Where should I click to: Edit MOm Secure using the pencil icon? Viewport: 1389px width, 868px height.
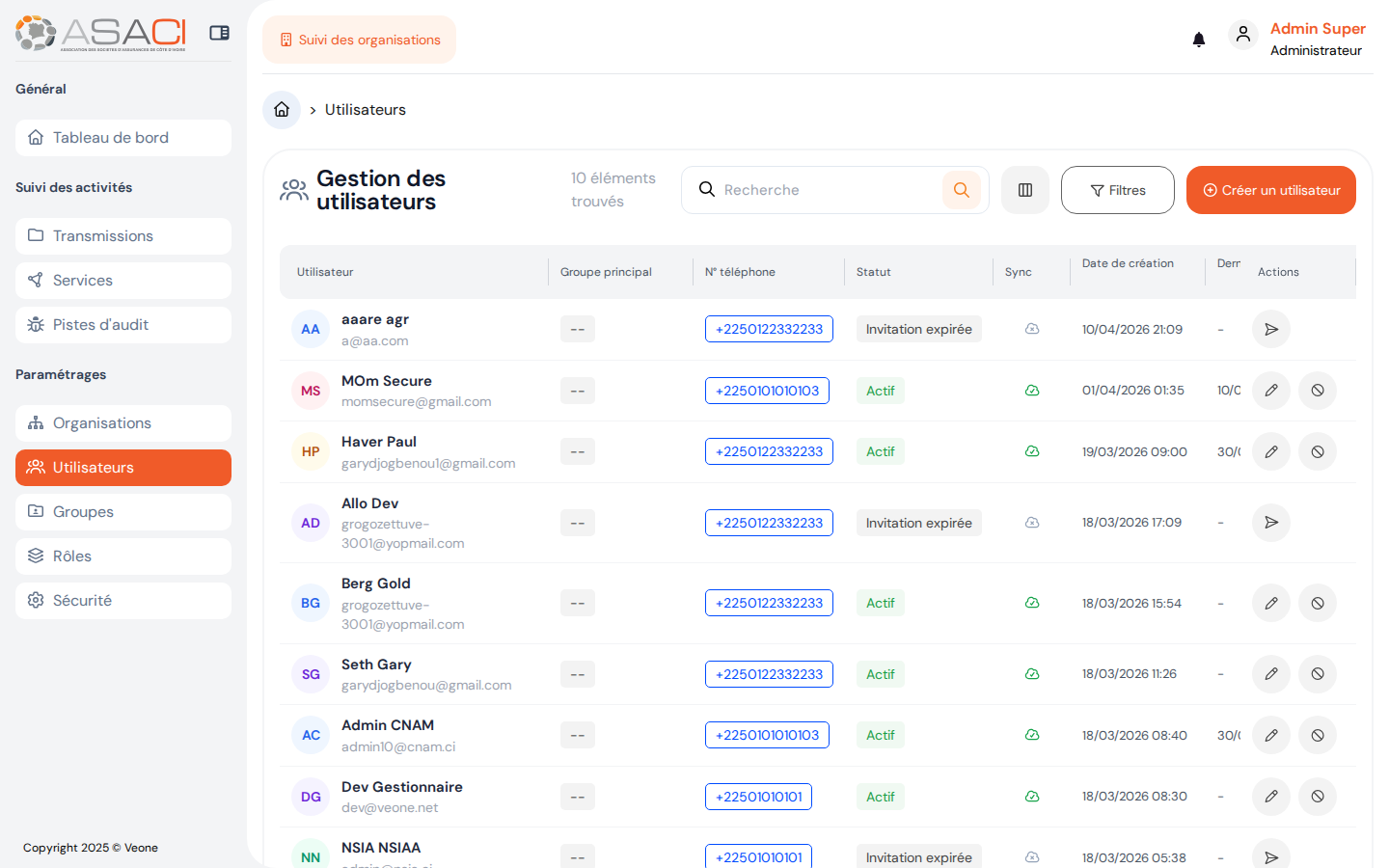click(x=1270, y=391)
